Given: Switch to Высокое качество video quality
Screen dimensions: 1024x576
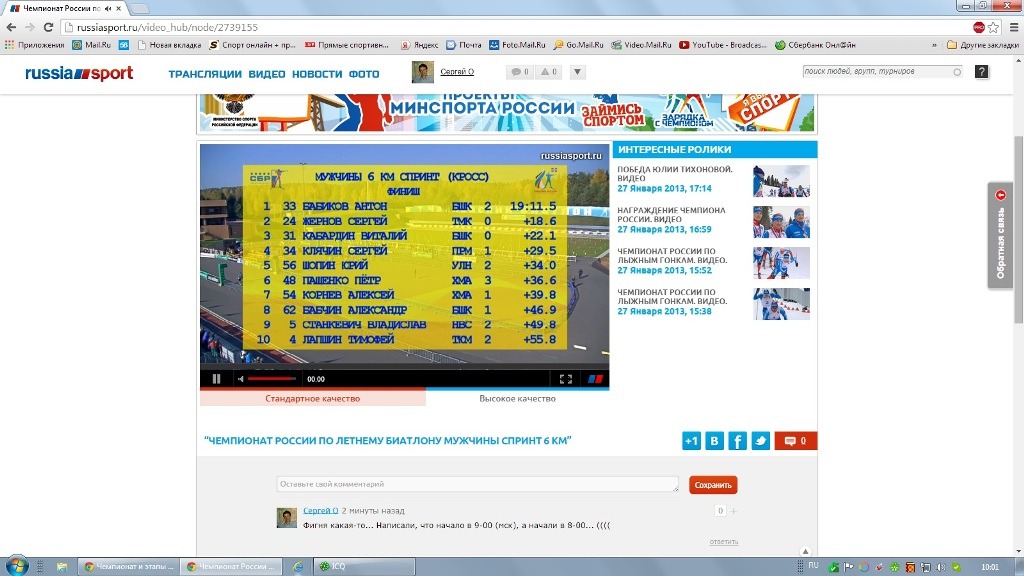Looking at the screenshot, I should click(x=517, y=398).
